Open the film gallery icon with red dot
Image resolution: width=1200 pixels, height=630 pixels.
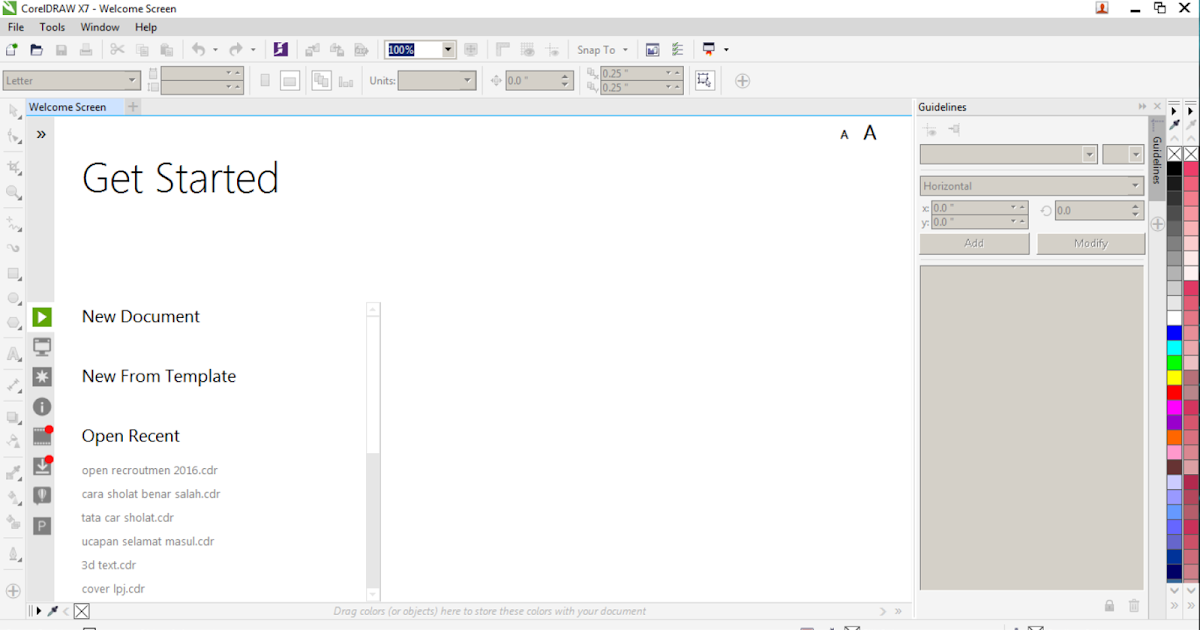point(42,436)
